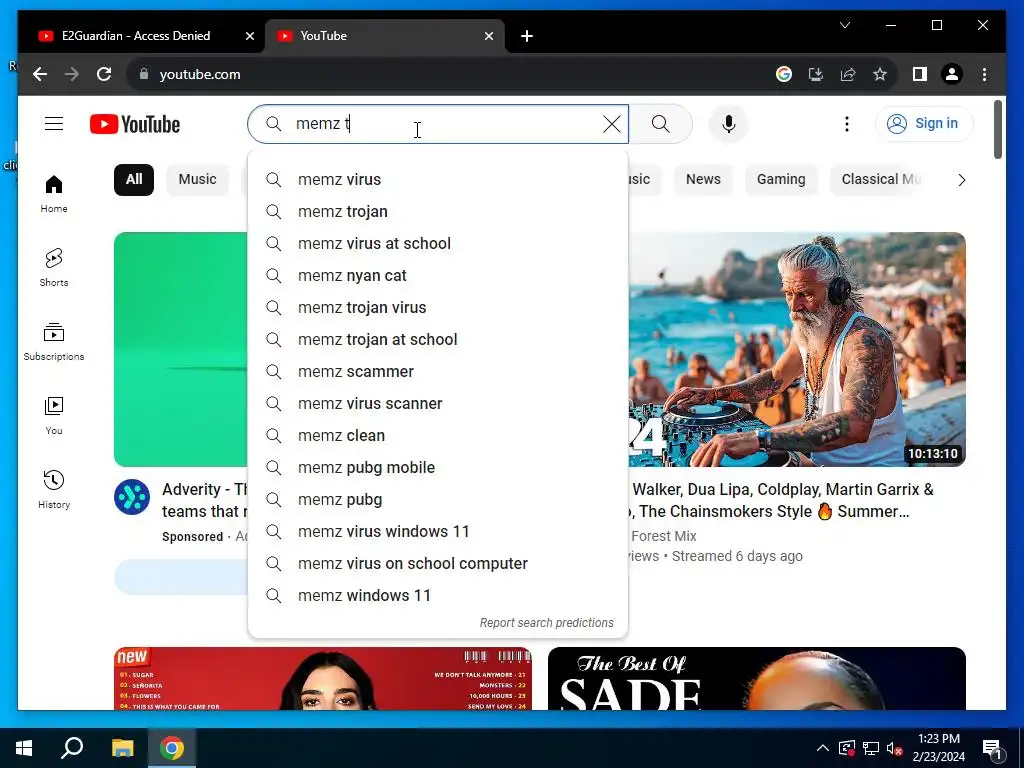Choose suggestion "memz trojan at school"

438,340
